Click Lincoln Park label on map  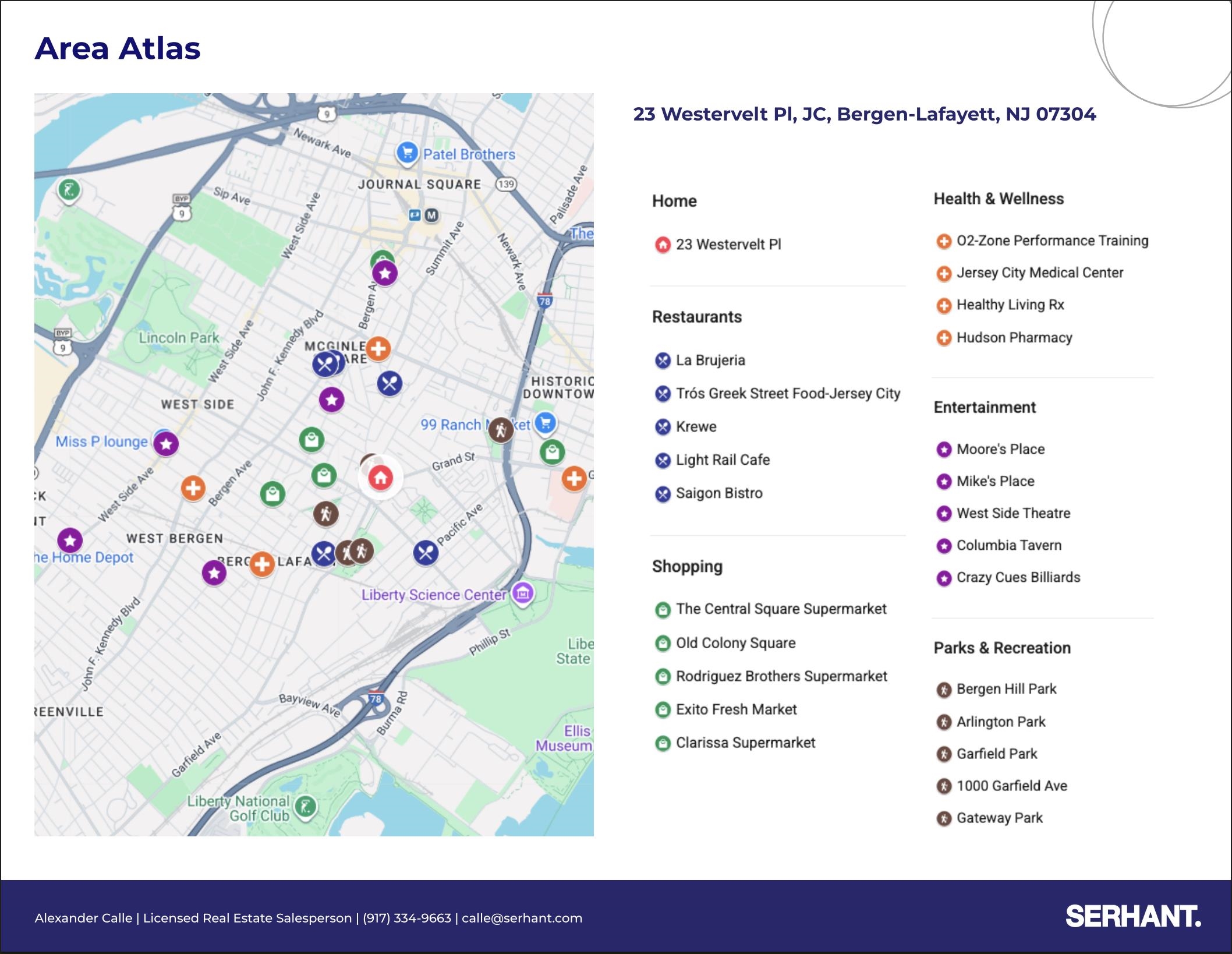point(179,338)
